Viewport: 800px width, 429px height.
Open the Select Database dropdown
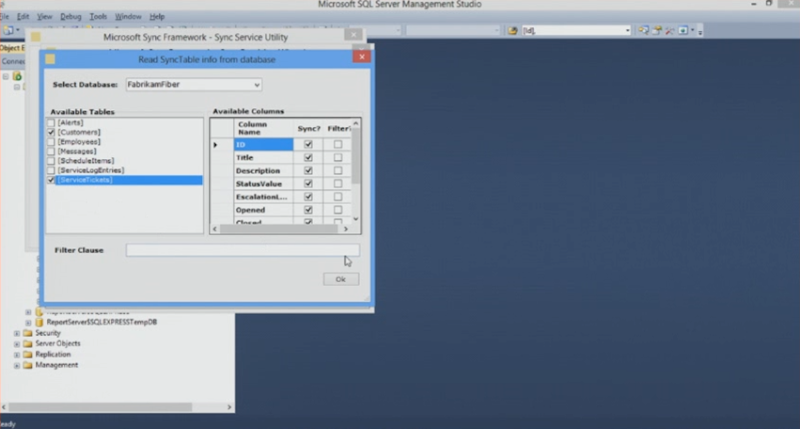tap(257, 85)
